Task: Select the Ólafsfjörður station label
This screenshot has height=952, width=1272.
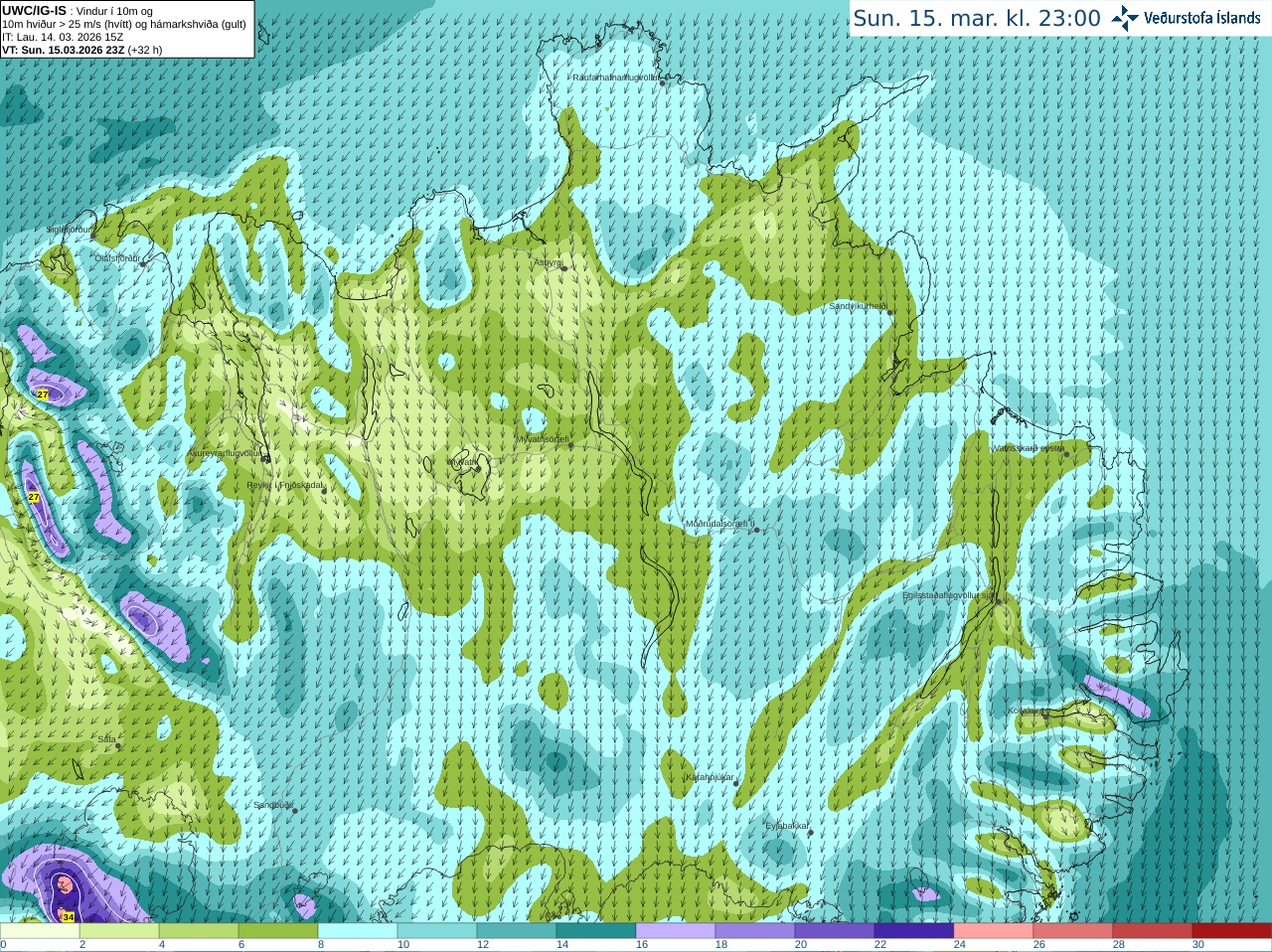Action: [x=118, y=258]
